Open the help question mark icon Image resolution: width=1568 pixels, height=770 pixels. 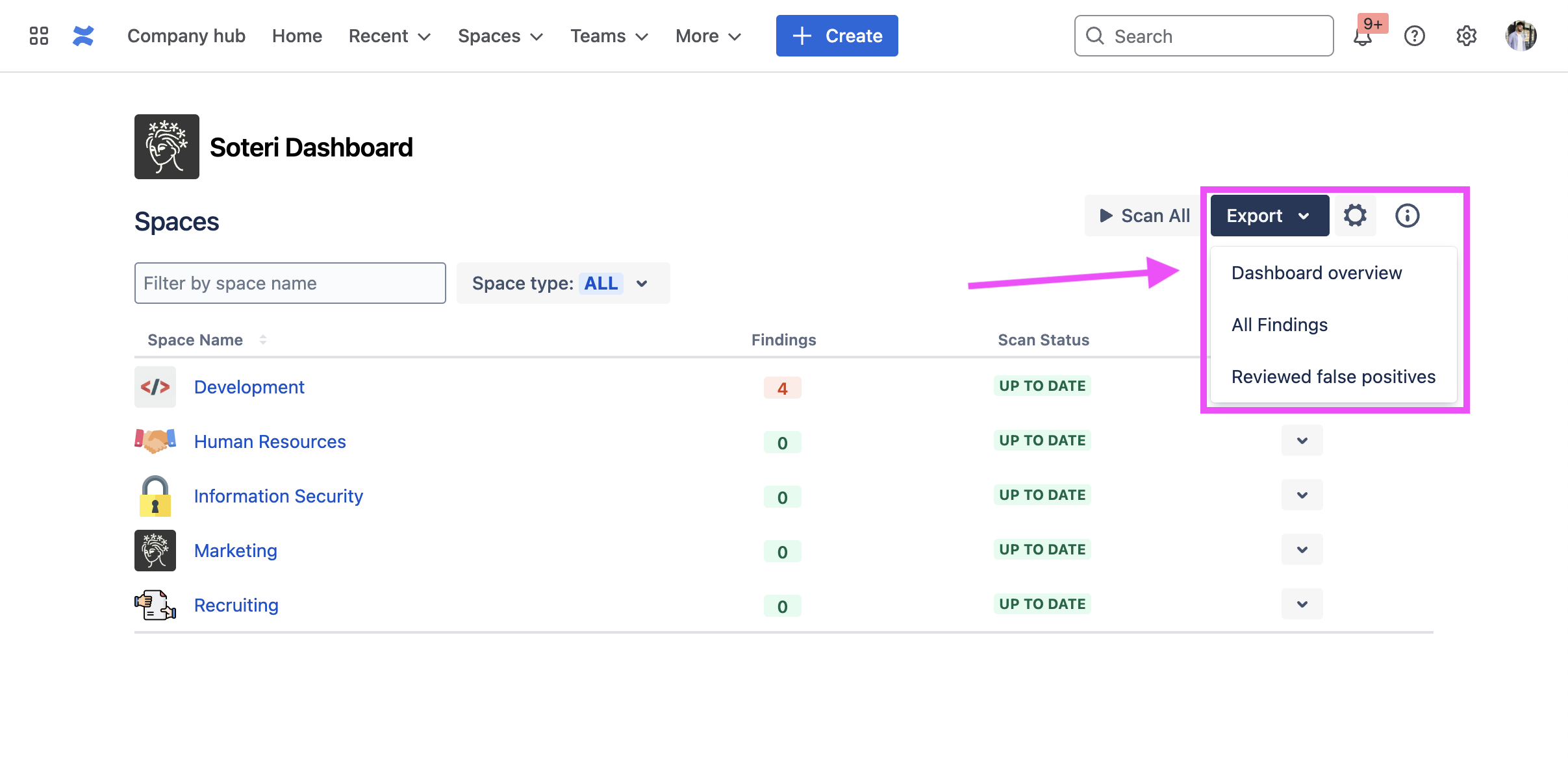[1414, 36]
